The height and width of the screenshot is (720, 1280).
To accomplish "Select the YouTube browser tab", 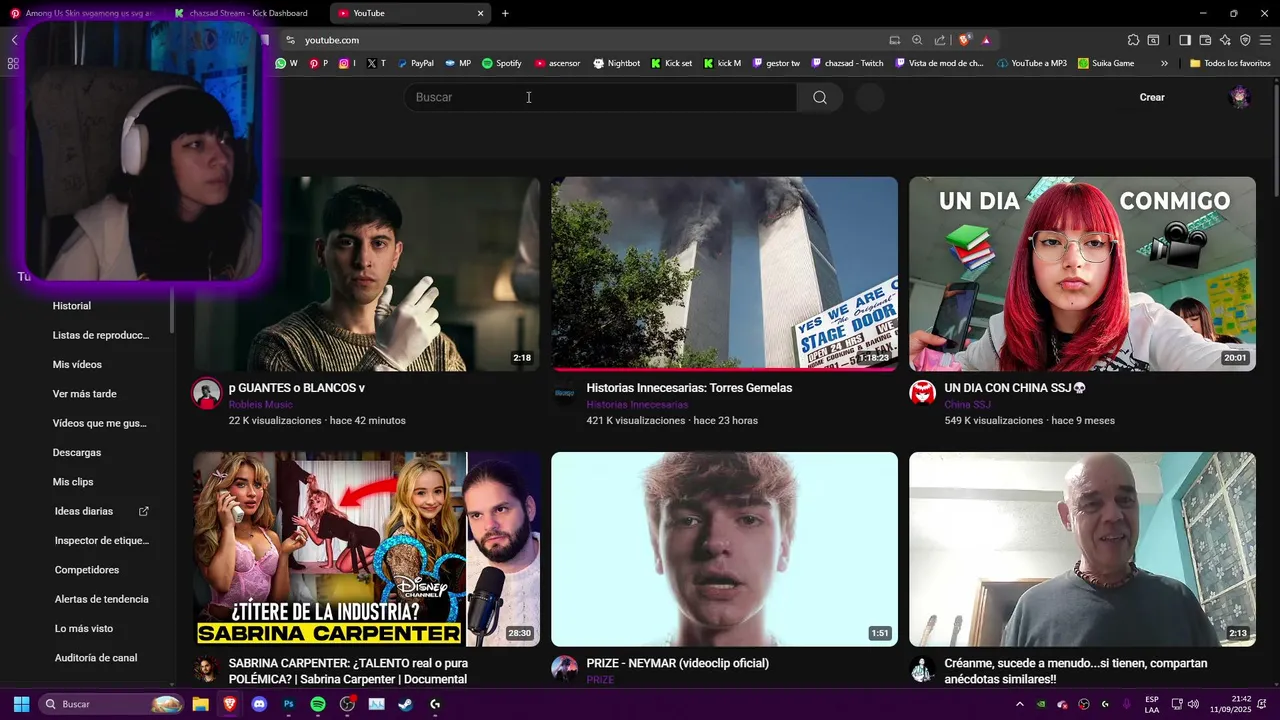I will click(410, 13).
